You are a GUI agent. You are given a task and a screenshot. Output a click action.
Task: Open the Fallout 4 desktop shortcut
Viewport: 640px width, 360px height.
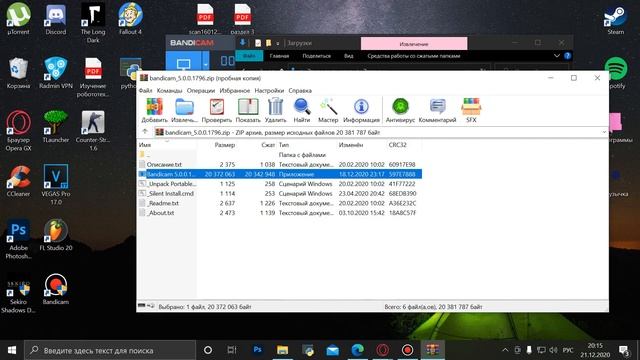(x=131, y=19)
